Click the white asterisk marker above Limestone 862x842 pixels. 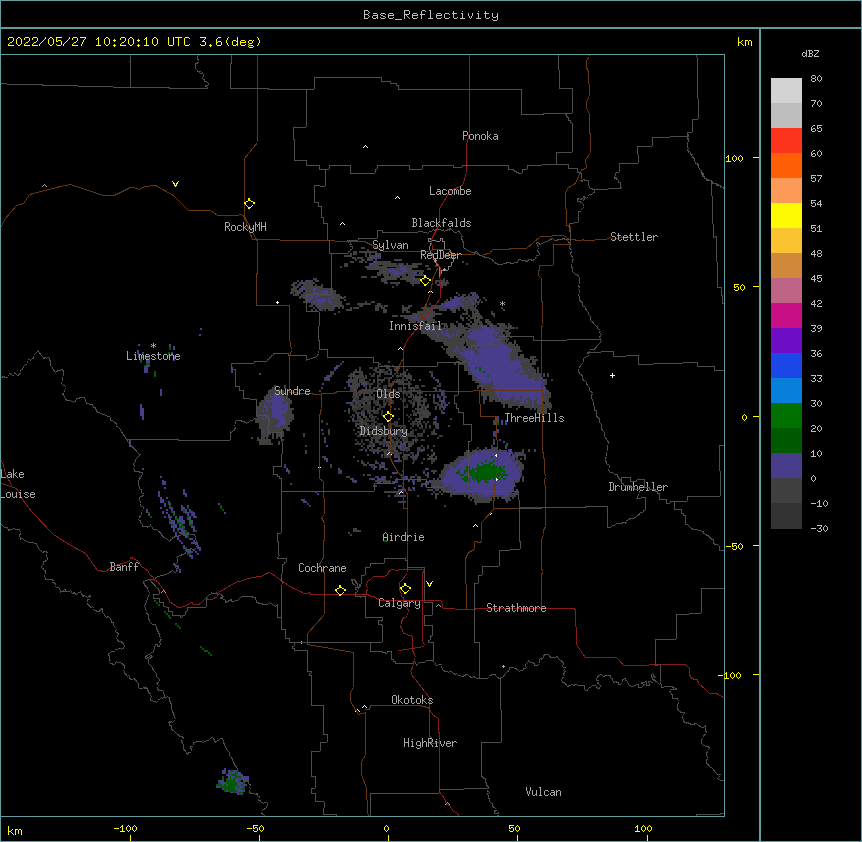pos(153,346)
